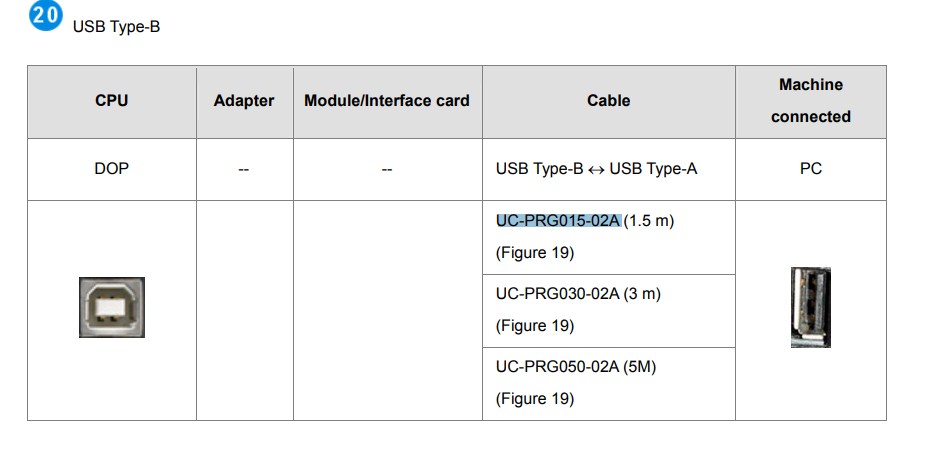Open Figure 19 reference under UC-PRG030-02A
Screen dimensions: 925x457
tap(535, 326)
